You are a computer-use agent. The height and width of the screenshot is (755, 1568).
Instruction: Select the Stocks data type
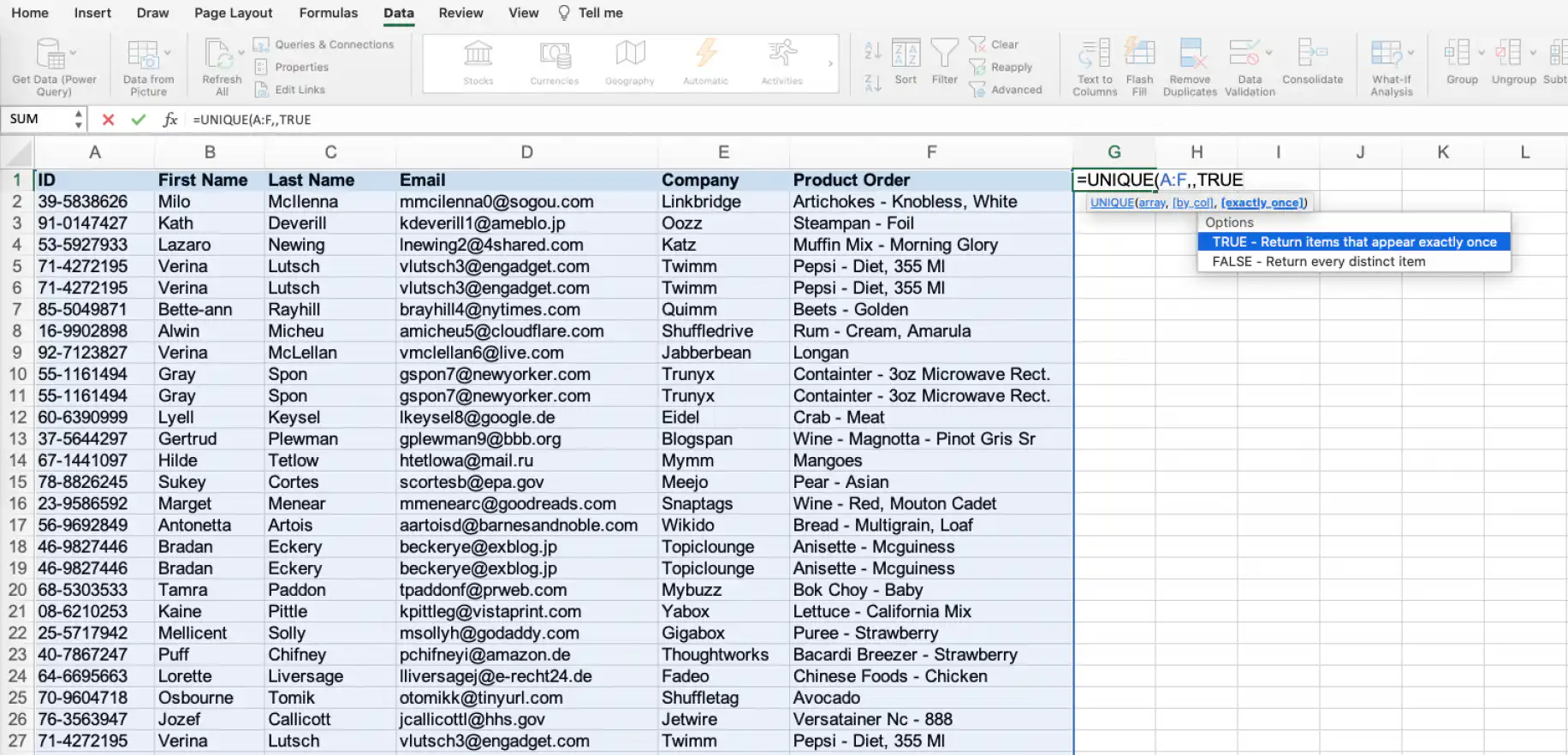click(x=478, y=62)
